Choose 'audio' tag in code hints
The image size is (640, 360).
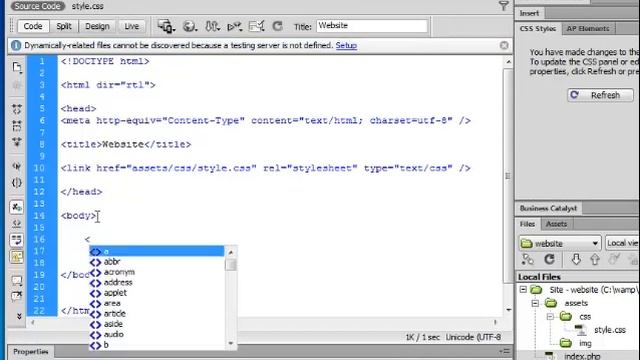pyautogui.click(x=157, y=335)
